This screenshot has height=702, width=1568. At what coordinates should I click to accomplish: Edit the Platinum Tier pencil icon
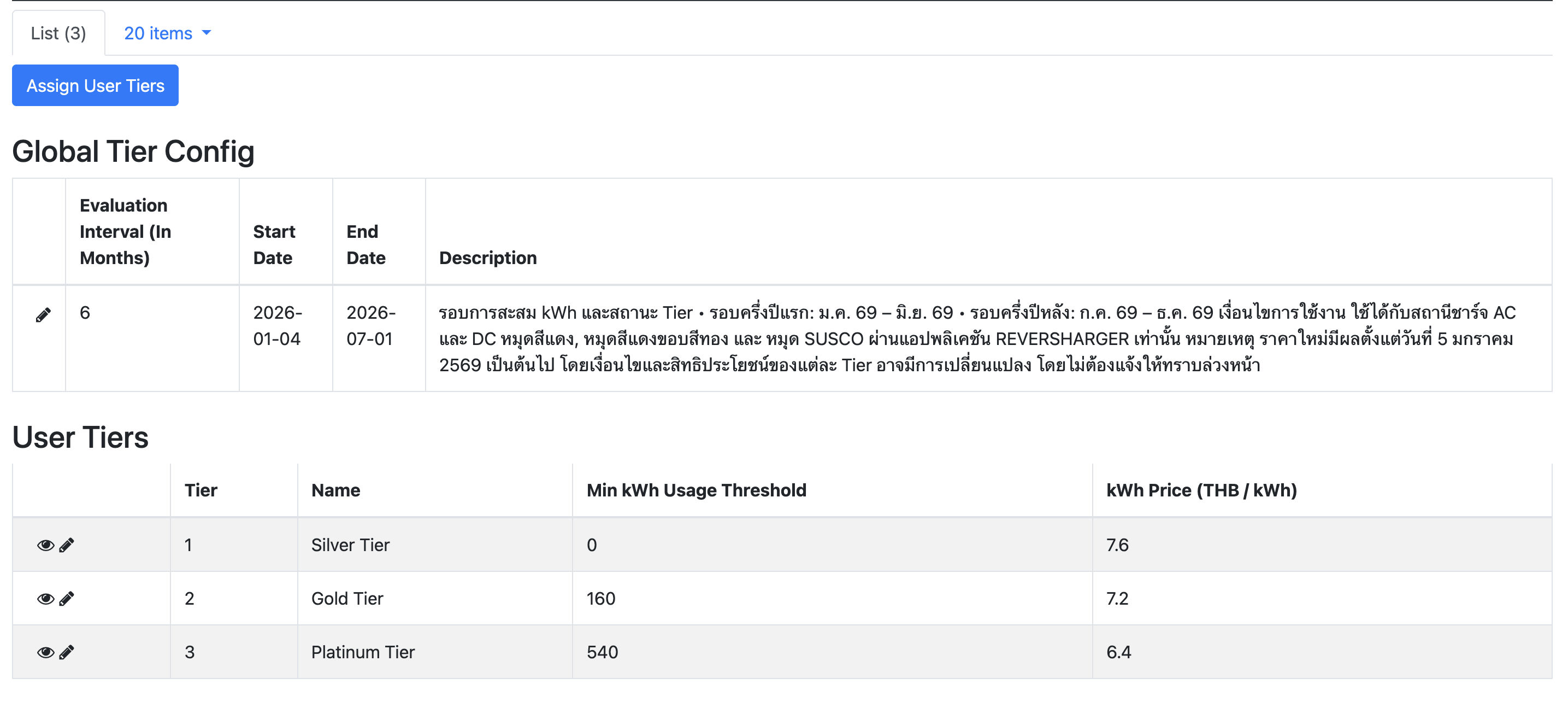67,652
